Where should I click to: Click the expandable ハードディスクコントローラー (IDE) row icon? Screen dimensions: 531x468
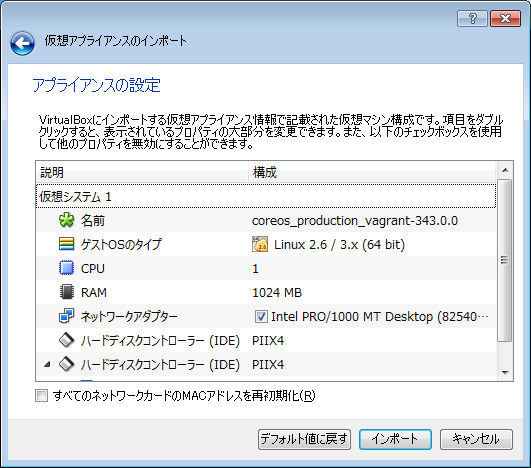tap(66, 364)
